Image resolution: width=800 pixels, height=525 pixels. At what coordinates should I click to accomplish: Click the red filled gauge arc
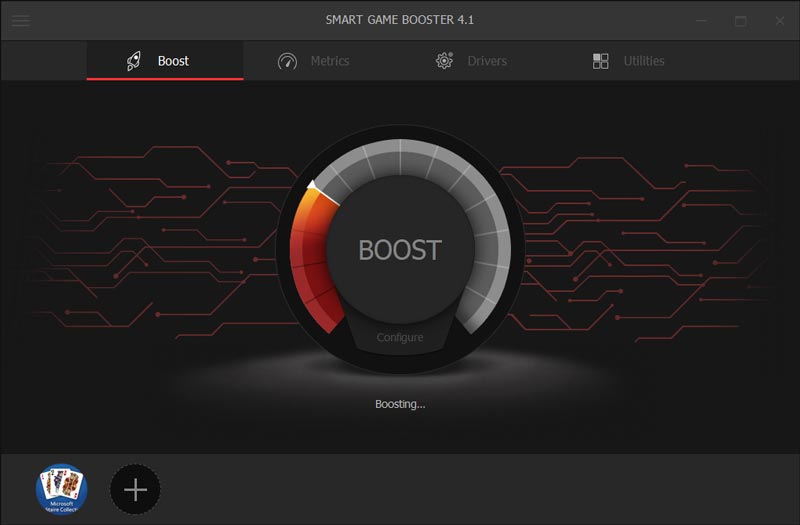(312, 260)
